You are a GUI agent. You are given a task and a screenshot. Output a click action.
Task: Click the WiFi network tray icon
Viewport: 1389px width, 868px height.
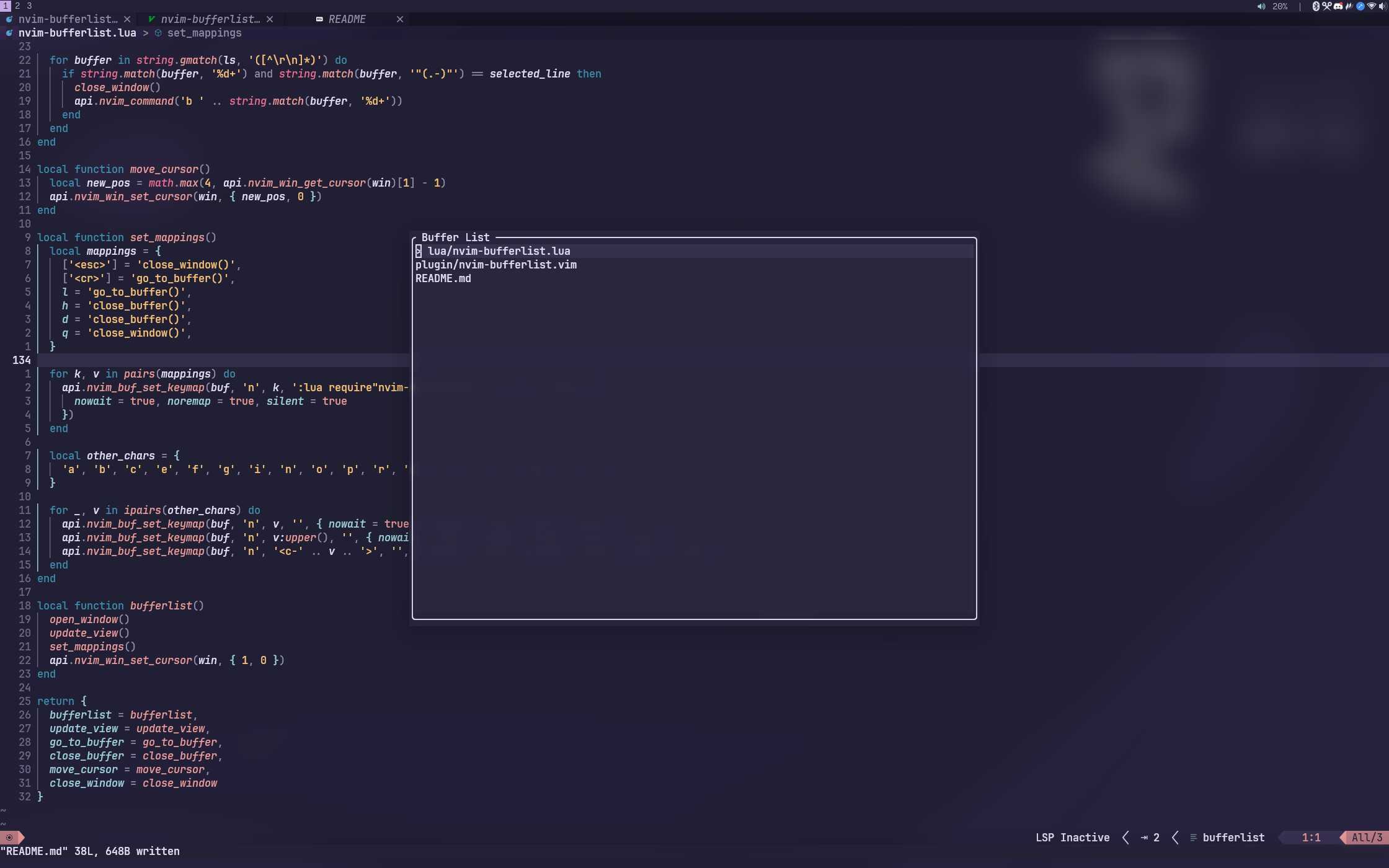[1371, 6]
